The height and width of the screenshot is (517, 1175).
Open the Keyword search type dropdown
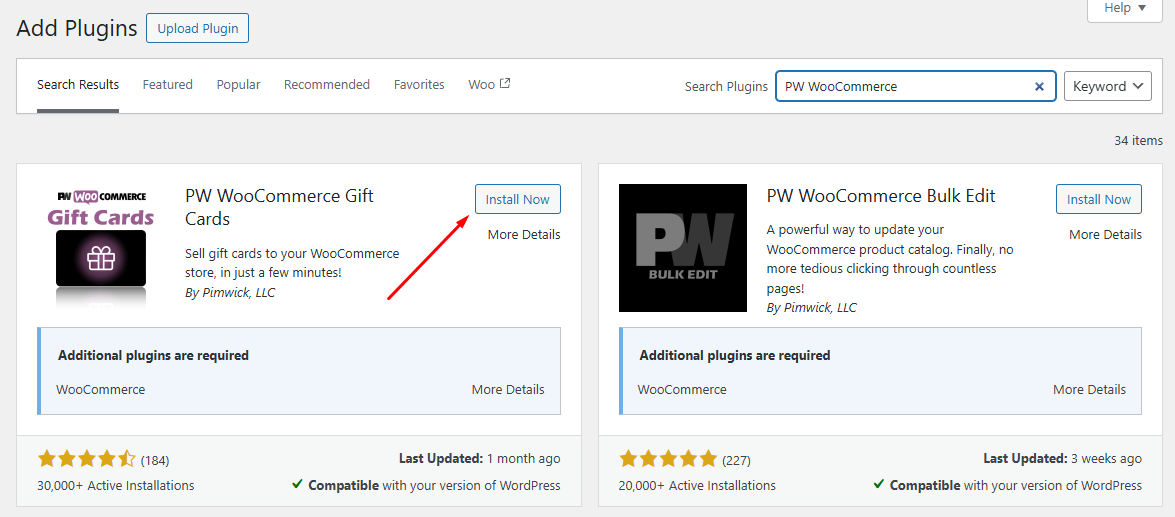1108,86
